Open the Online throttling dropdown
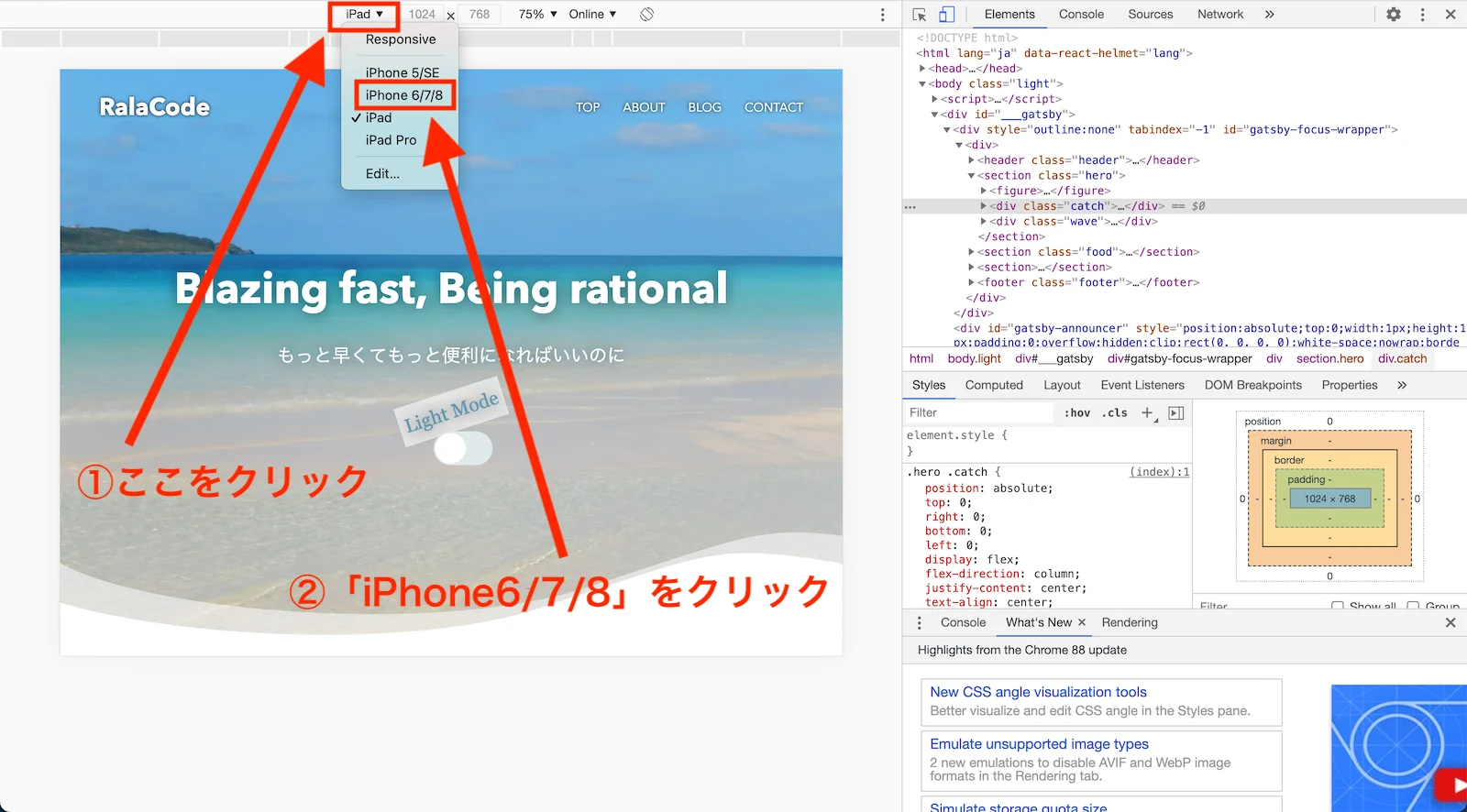Viewport: 1467px width, 812px height. pyautogui.click(x=592, y=15)
